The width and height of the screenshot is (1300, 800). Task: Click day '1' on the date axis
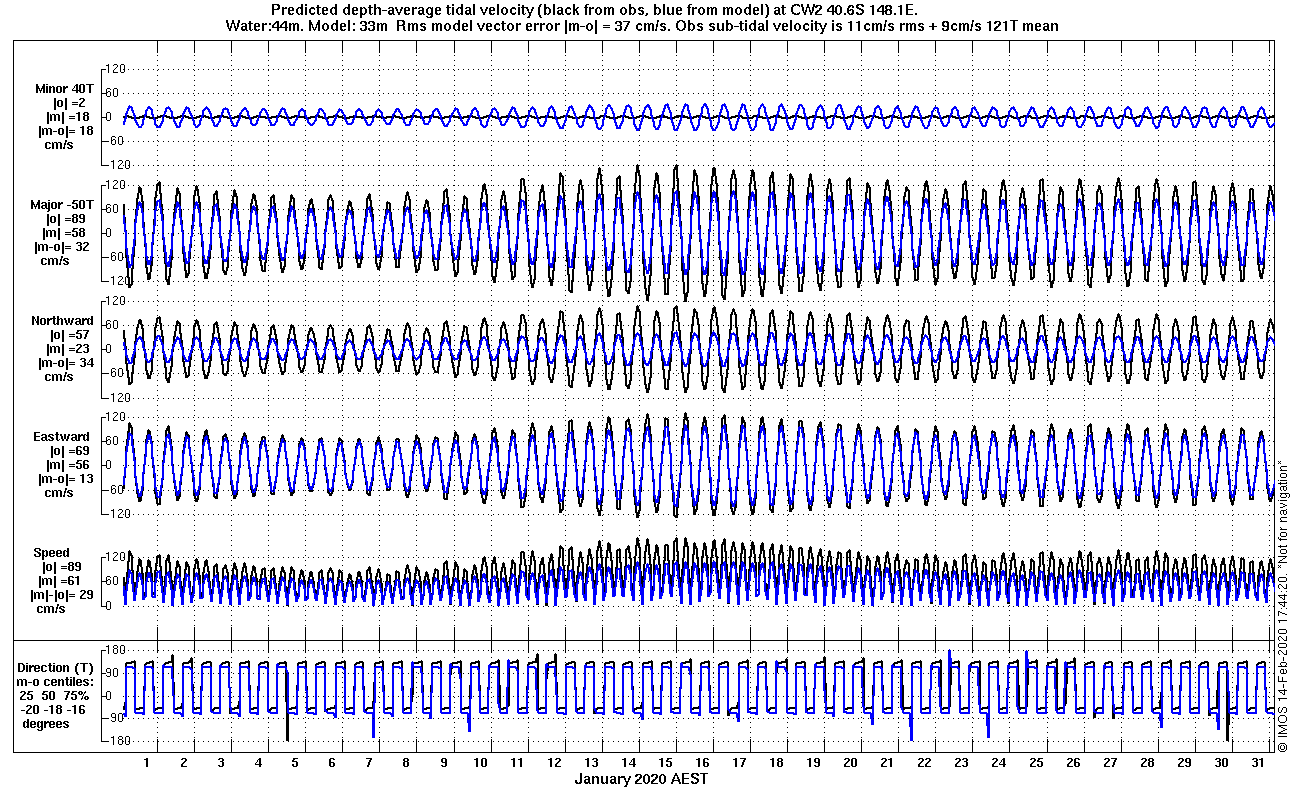pyautogui.click(x=146, y=762)
